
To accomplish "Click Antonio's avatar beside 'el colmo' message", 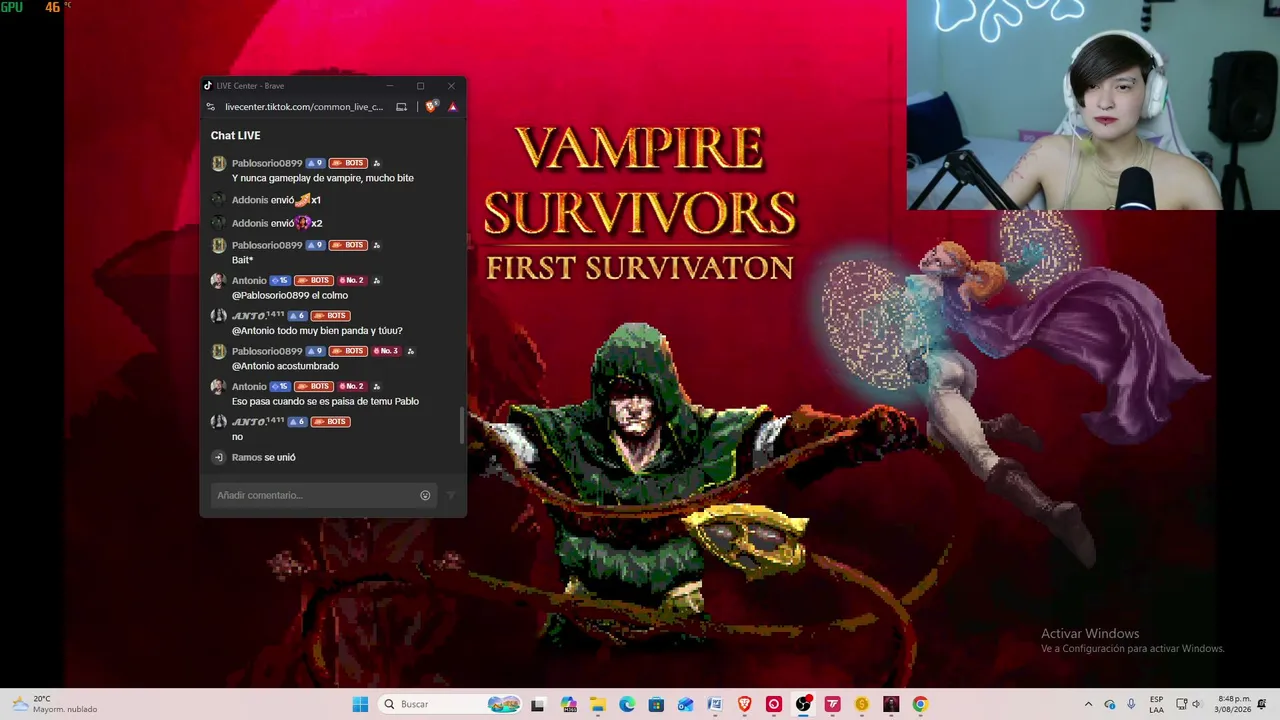I will pos(219,281).
